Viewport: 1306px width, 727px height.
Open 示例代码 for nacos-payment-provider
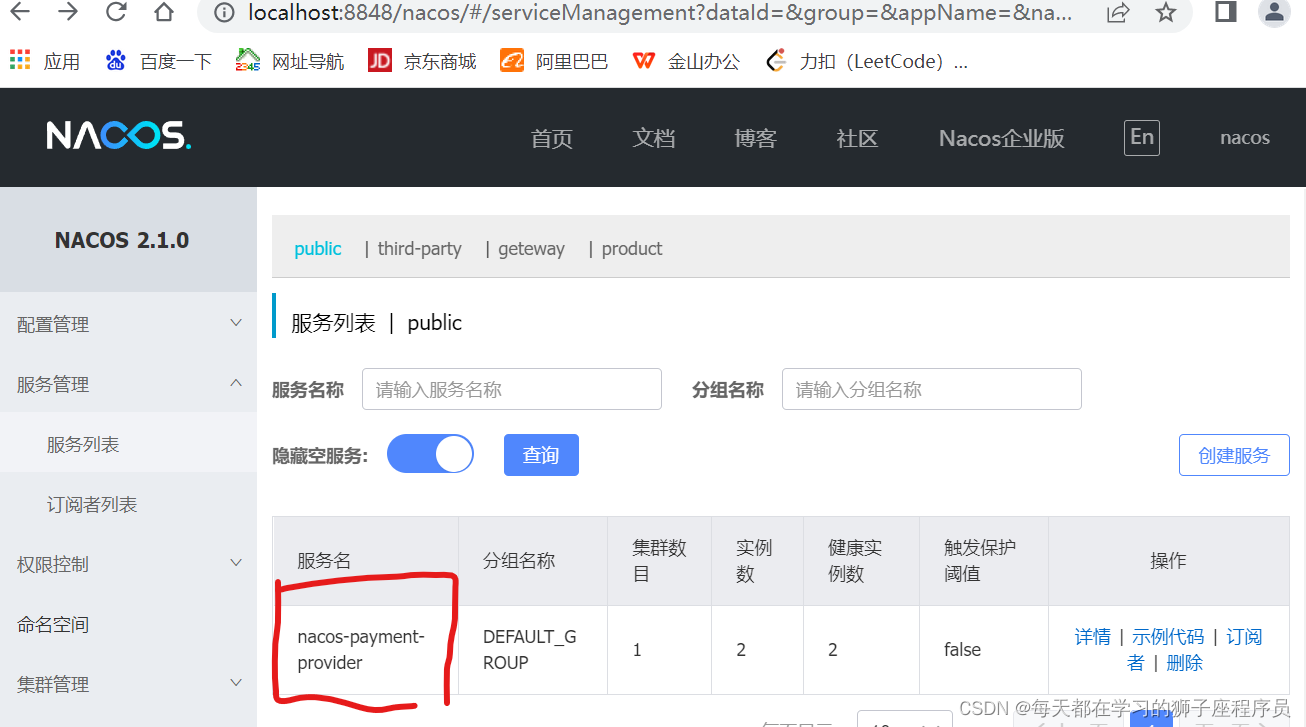pos(1168,637)
